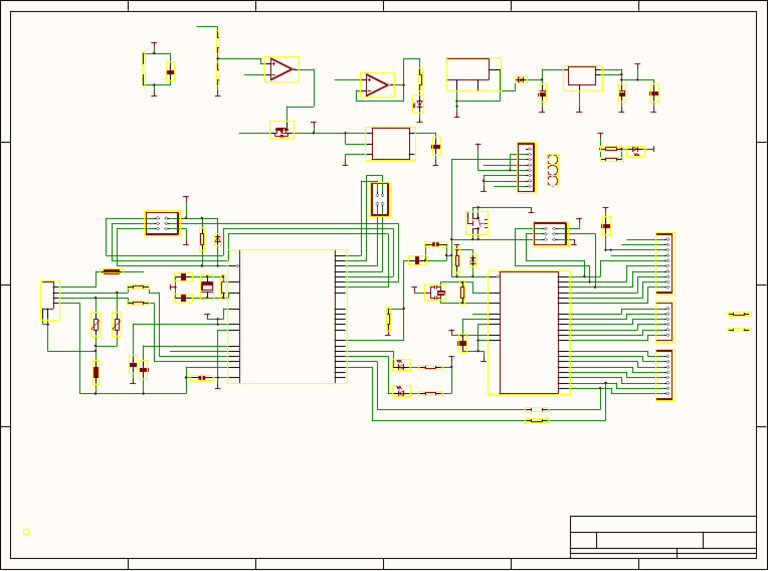This screenshot has height=571, width=768.
Task: Select the capacitor above the ten-pin connector wires
Action: 606,226
